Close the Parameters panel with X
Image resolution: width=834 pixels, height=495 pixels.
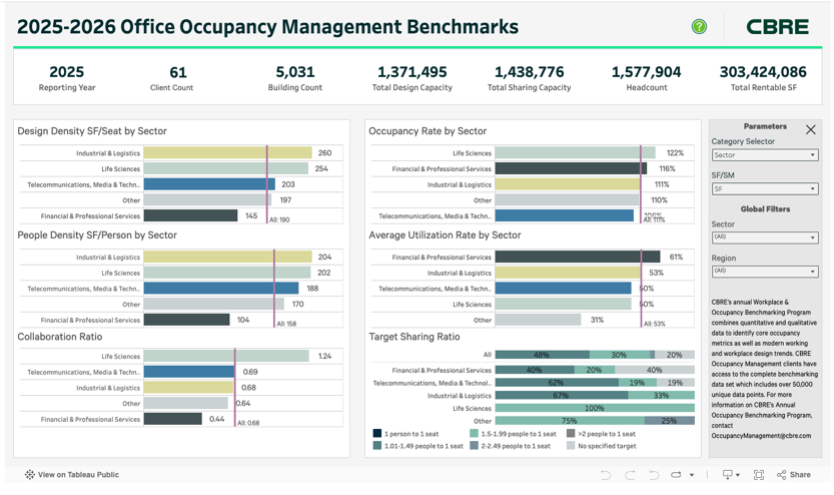tap(810, 129)
